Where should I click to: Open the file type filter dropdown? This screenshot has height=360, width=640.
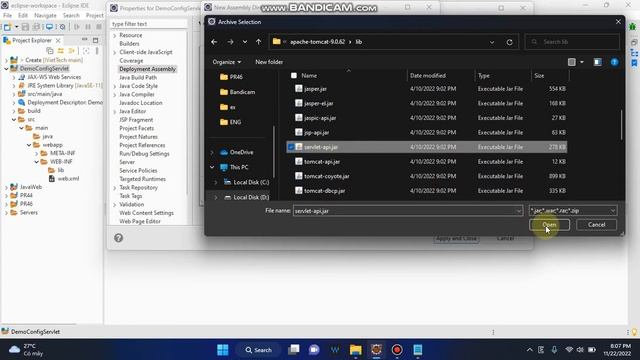573,211
